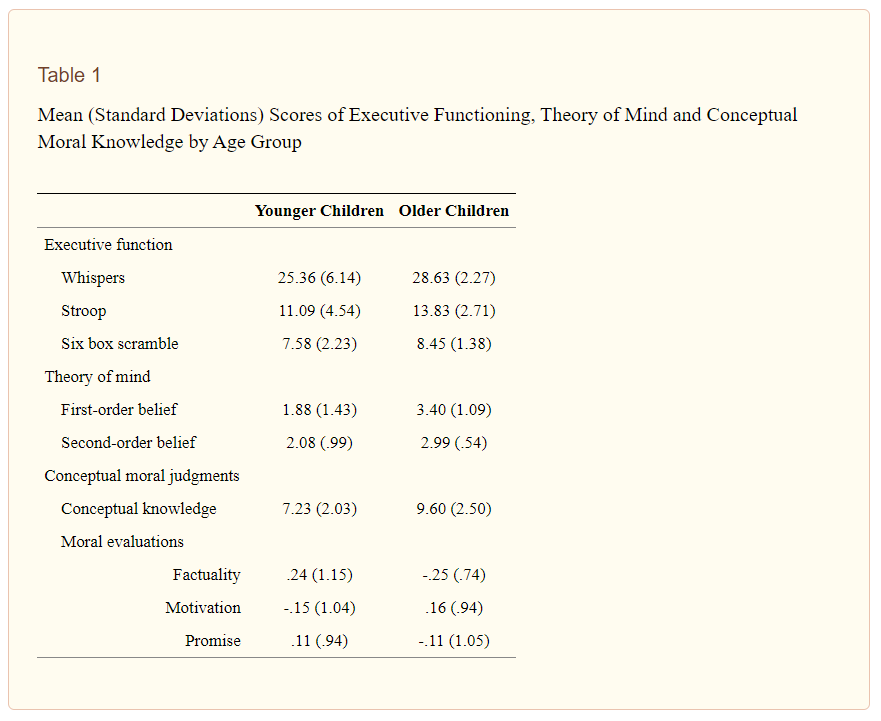Click the Promise row label
881x721 pixels.
click(213, 641)
